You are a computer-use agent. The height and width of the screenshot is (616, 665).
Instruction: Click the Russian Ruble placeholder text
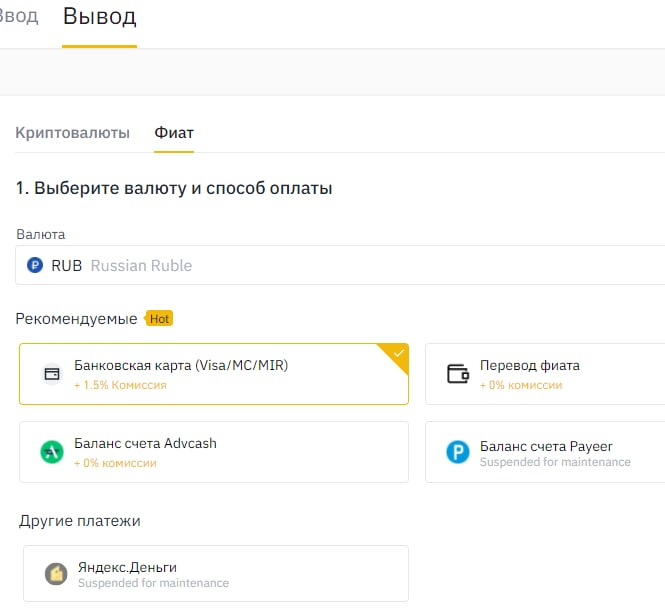coord(141,266)
